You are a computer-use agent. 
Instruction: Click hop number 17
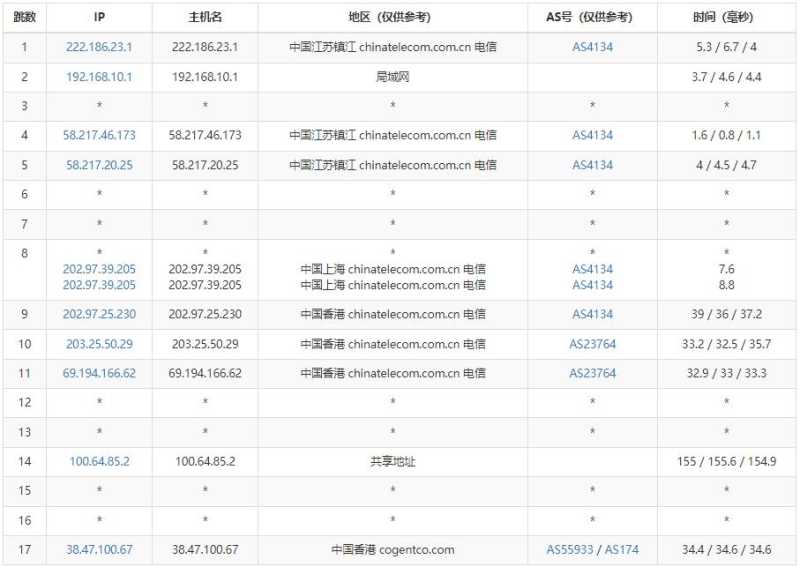[24, 550]
